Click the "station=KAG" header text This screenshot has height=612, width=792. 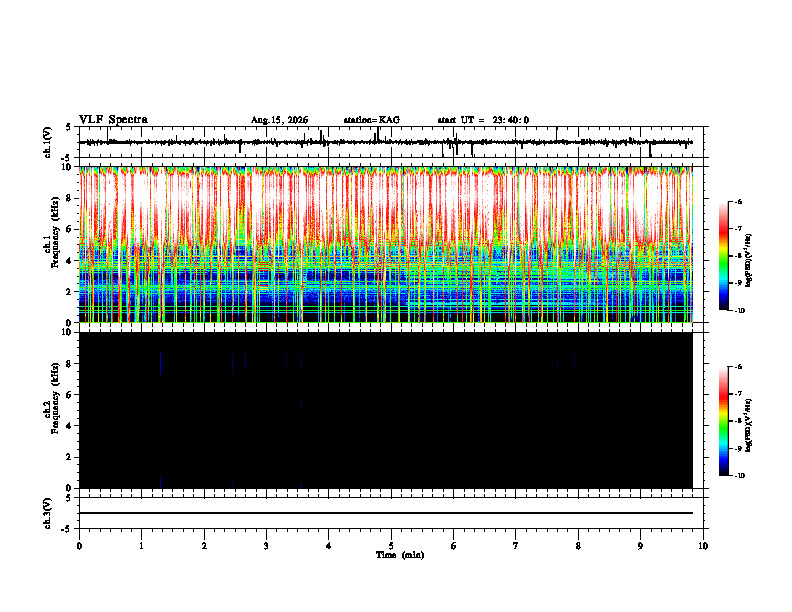tap(372, 120)
